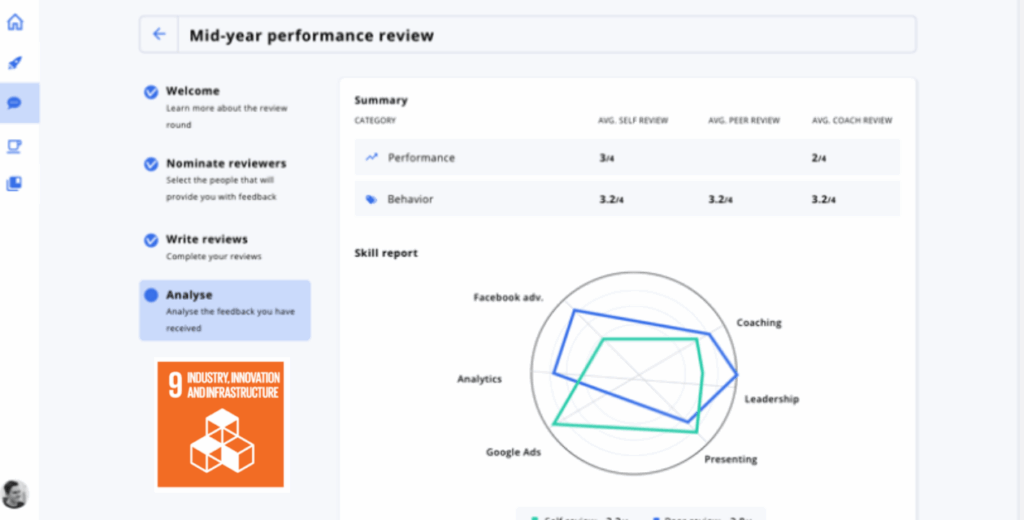This screenshot has width=1024, height=520.
Task: Click the Welcome step checkmark
Action: click(151, 92)
